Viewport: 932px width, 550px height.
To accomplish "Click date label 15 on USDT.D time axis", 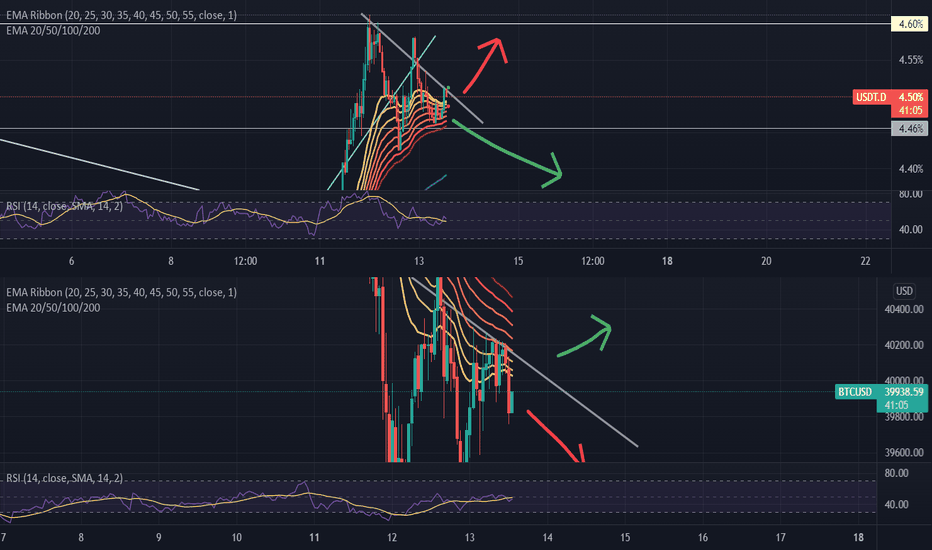I will click(x=518, y=261).
